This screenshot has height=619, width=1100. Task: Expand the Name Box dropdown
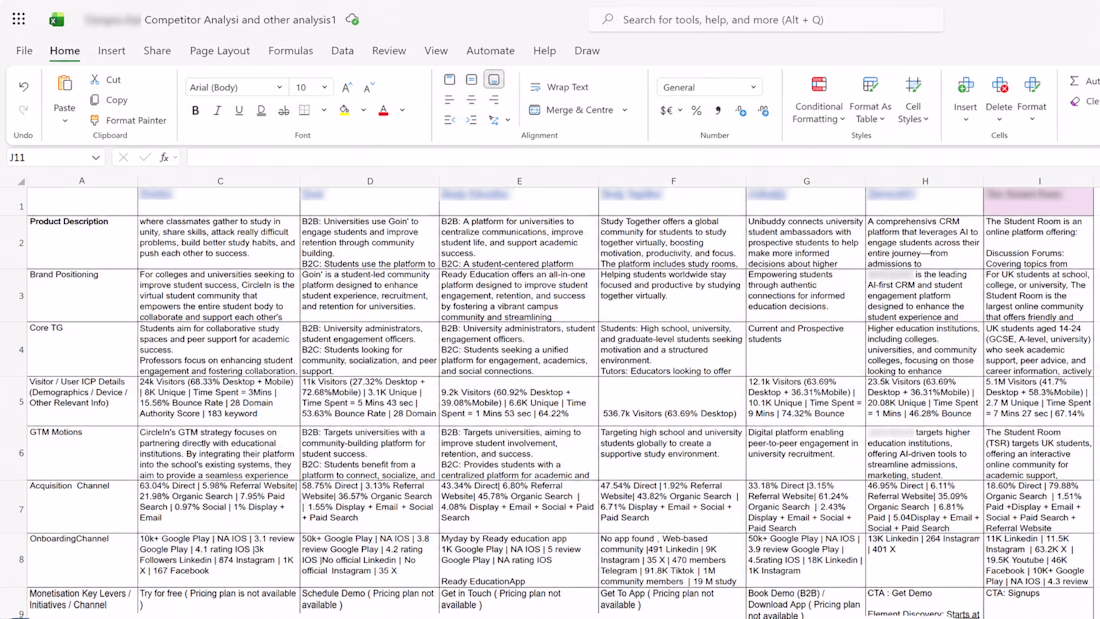(x=95, y=157)
